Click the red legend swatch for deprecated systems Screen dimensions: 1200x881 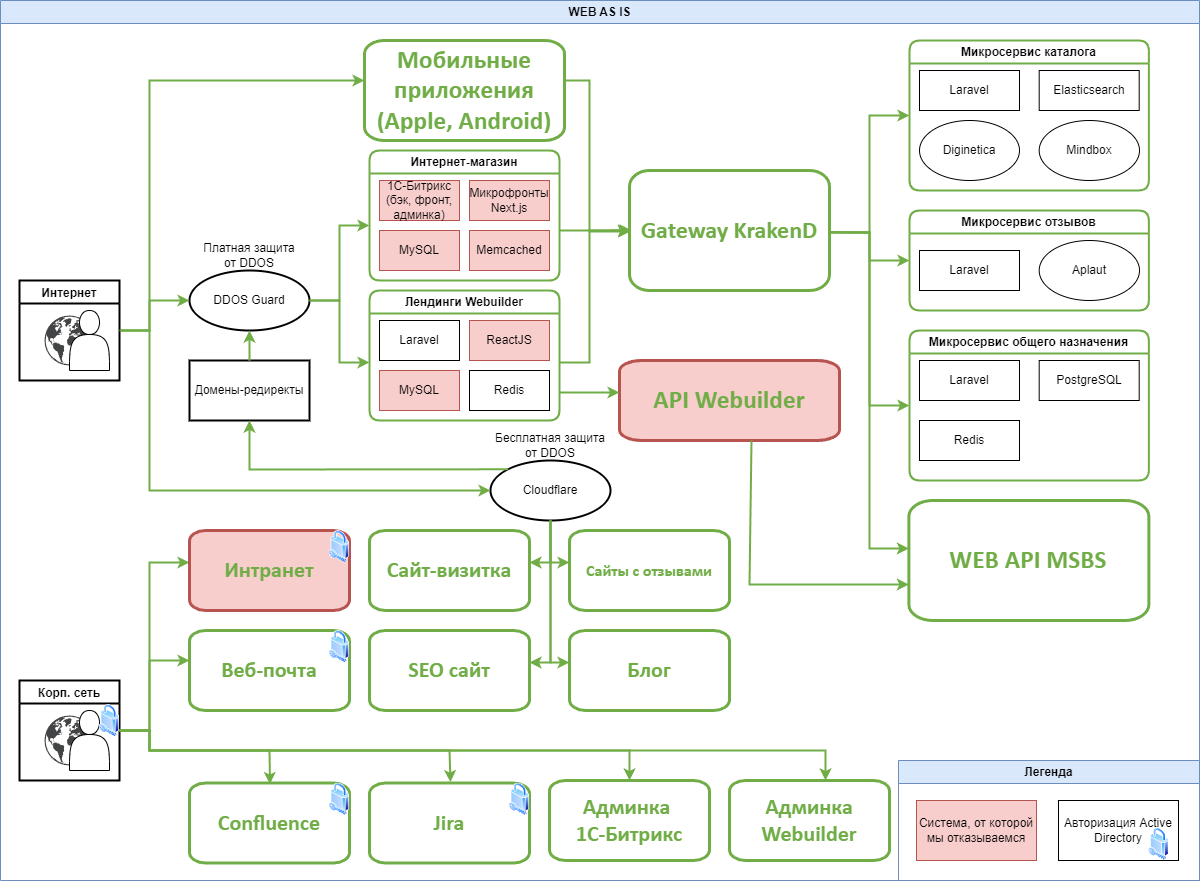tap(969, 830)
